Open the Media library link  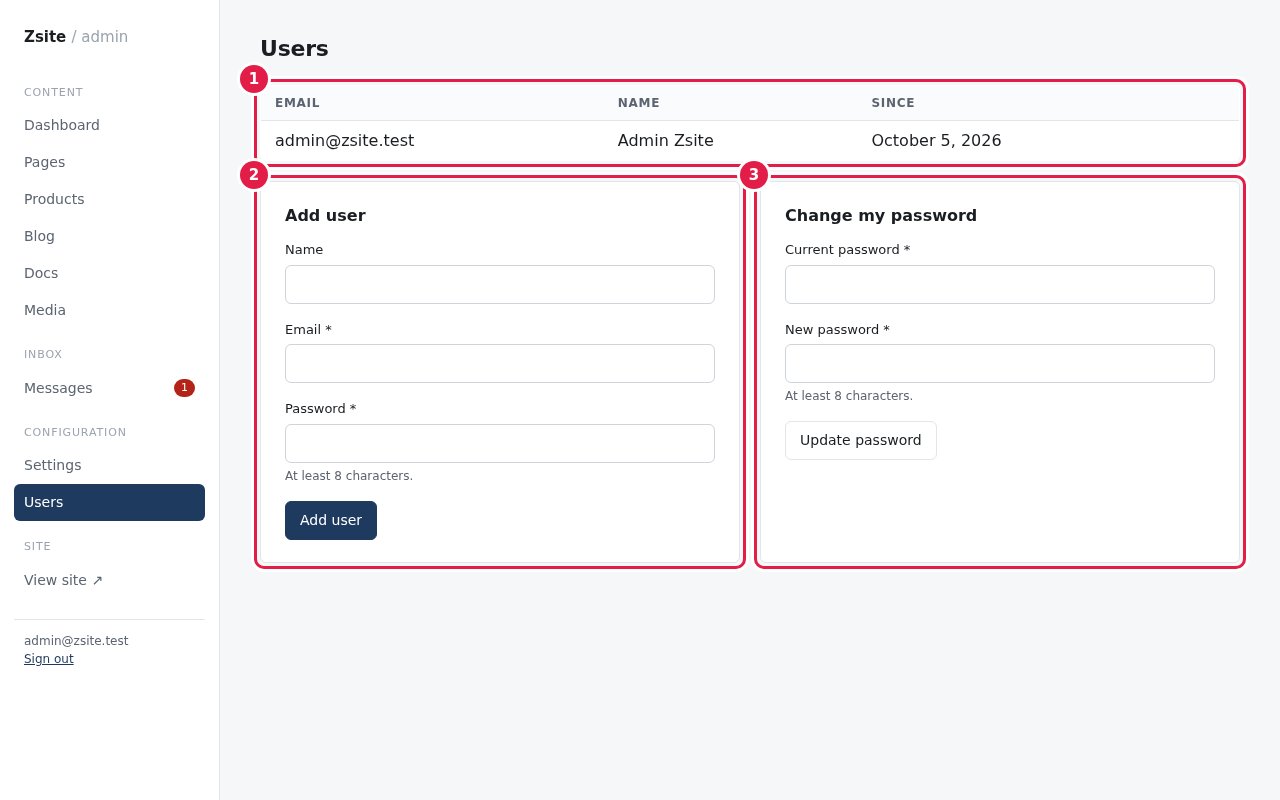[x=109, y=310]
